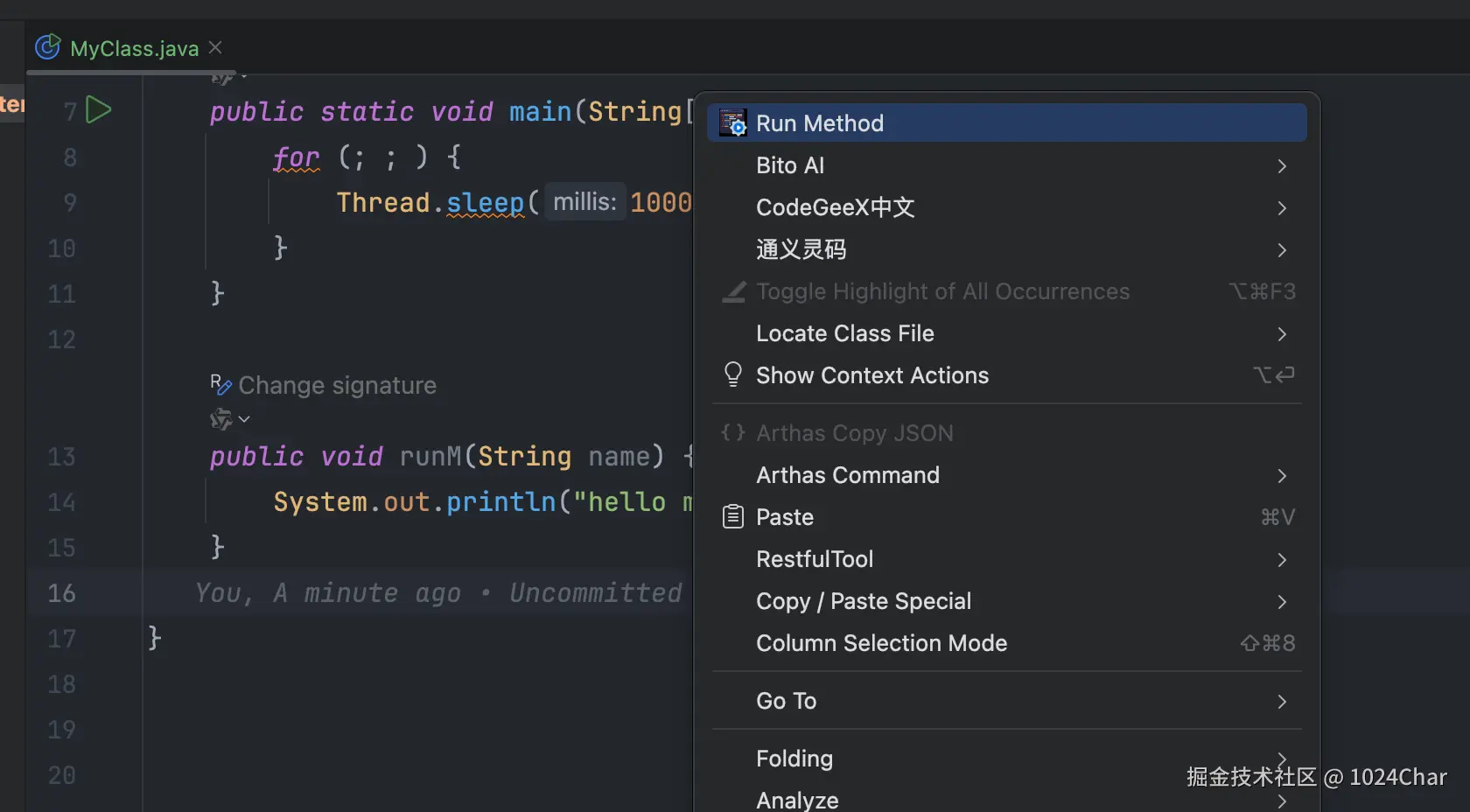The image size is (1470, 812).
Task: Open the CodeGeeX中文 submenu arrow
Action: point(1281,208)
